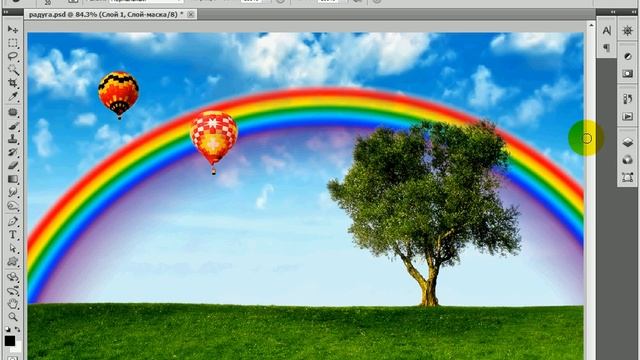The image size is (640, 360).
Task: Open the Actions panel
Action: 628,117
